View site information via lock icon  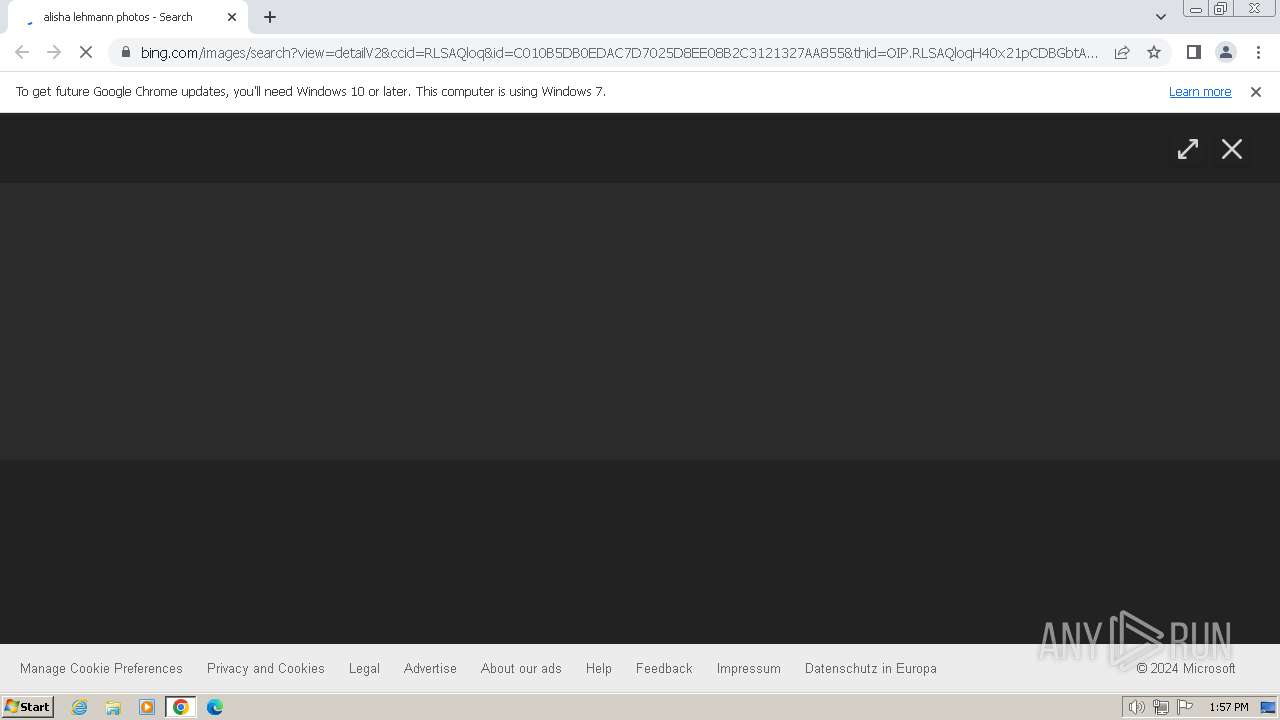[125, 52]
